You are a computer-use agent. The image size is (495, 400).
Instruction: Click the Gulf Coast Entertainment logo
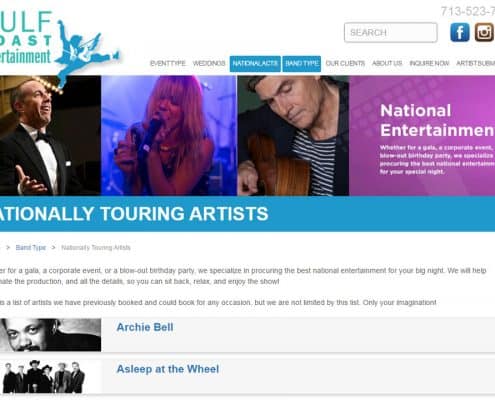(59, 47)
